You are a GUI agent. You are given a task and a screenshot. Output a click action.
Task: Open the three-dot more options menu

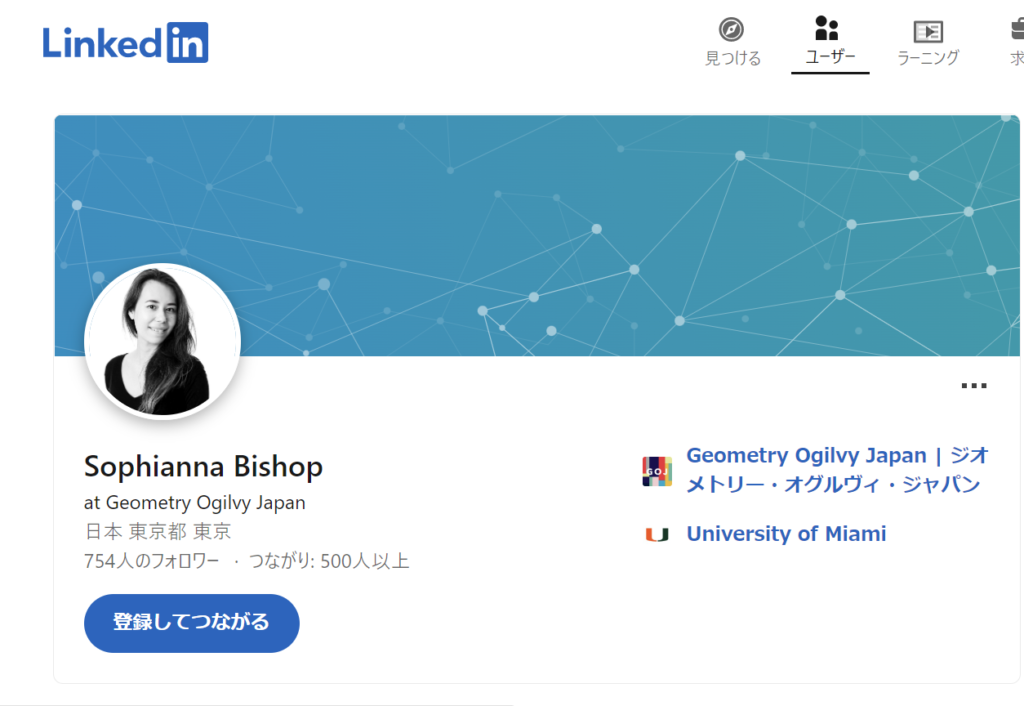[974, 385]
